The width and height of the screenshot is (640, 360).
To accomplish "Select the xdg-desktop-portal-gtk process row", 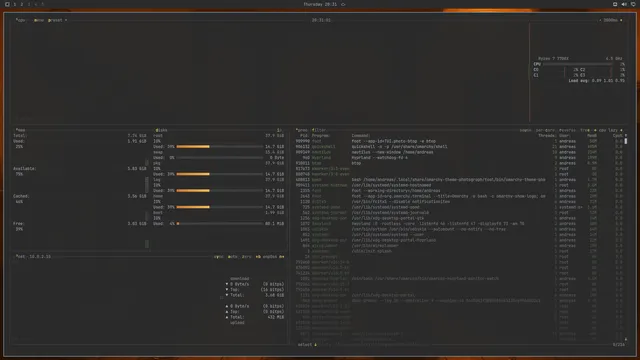I will click(459, 218).
